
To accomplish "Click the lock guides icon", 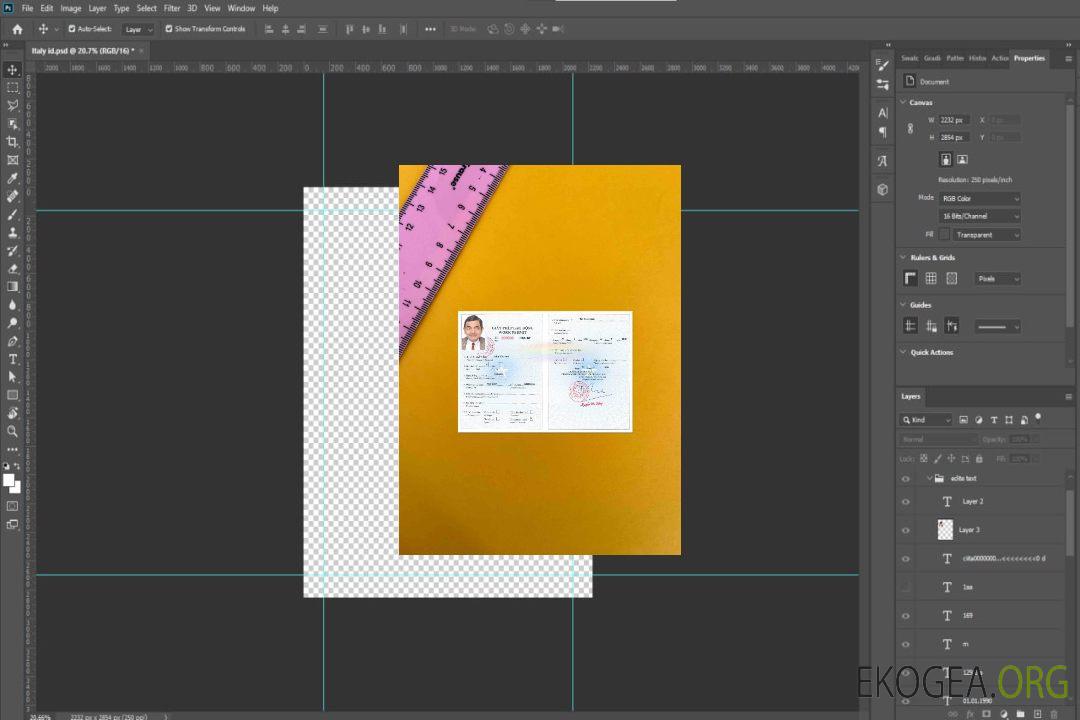I will click(x=931, y=326).
